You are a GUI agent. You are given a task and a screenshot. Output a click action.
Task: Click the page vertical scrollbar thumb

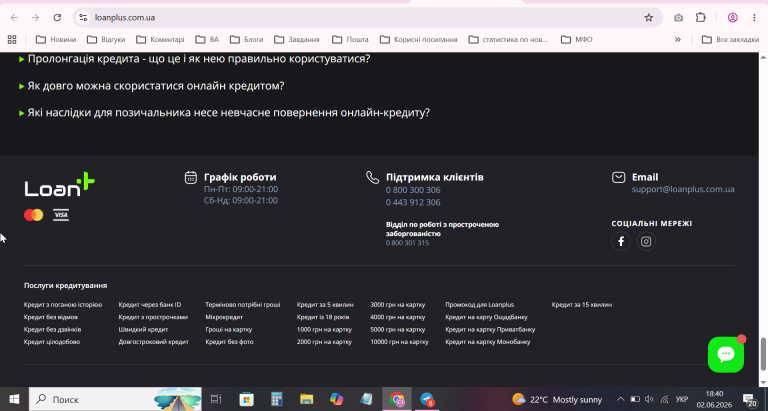tap(763, 354)
